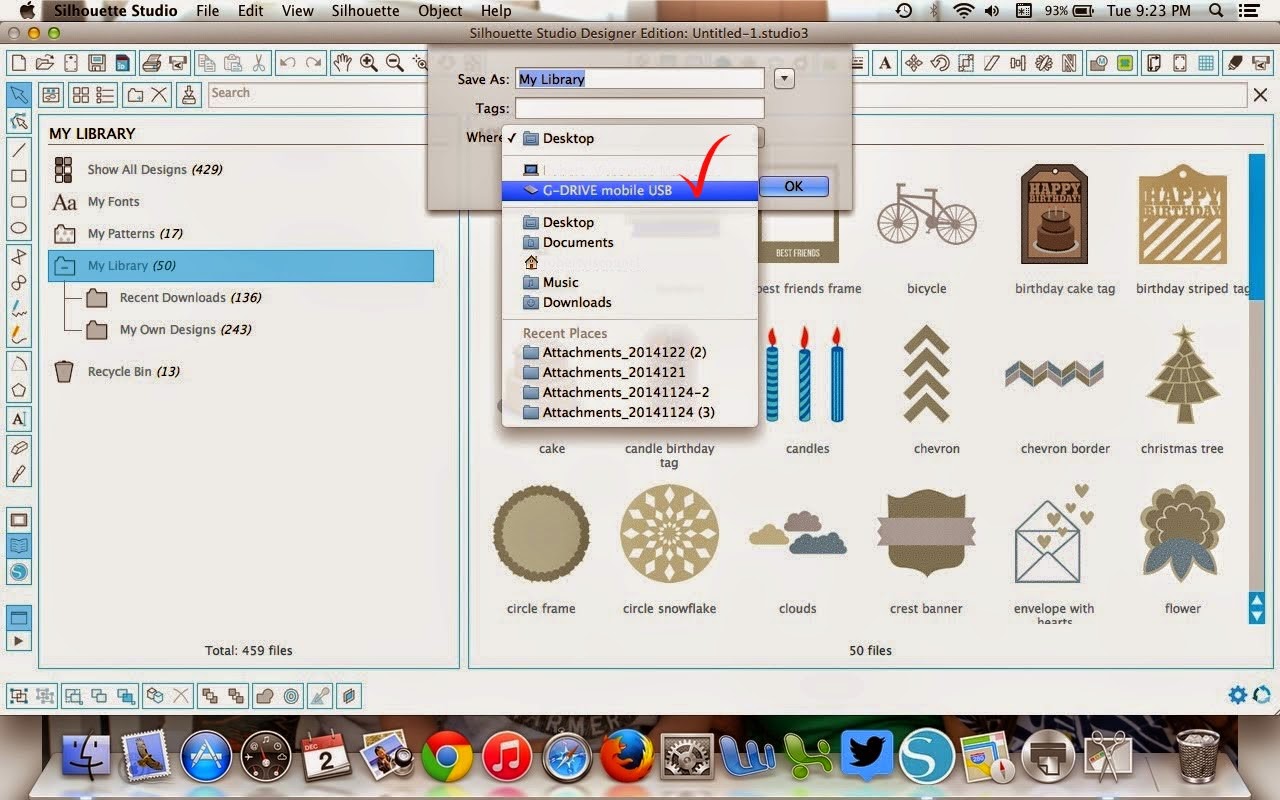Image resolution: width=1280 pixels, height=800 pixels.
Task: Toggle the library list view
Action: [104, 94]
